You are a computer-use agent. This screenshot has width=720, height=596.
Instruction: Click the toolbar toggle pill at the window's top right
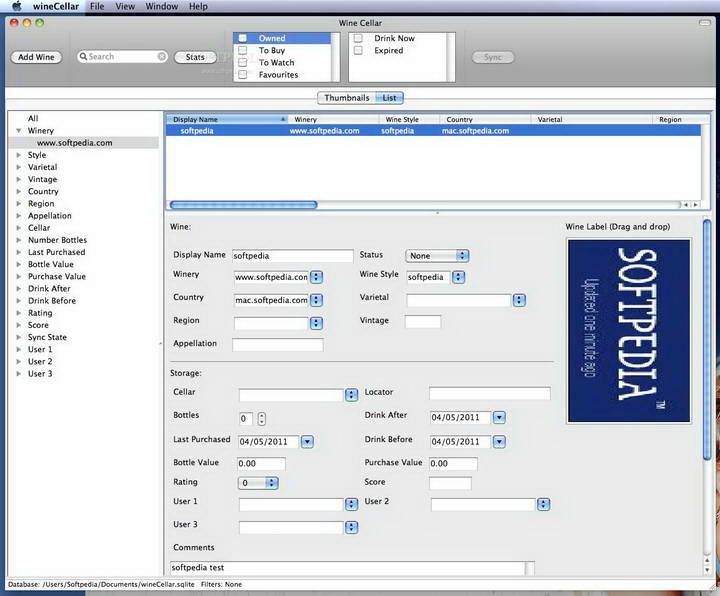point(704,22)
